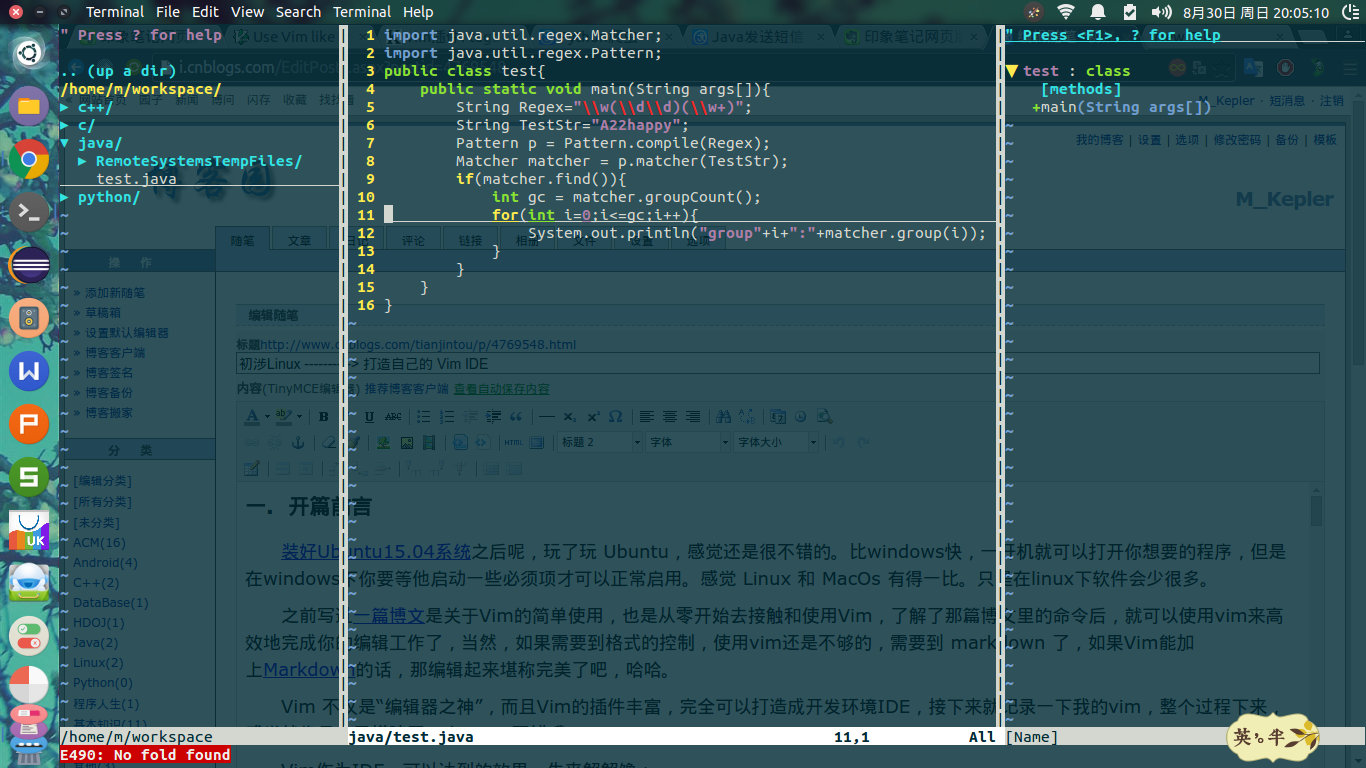Click line 3 'public class test{'
Screen dimensions: 1366x768
465,71
